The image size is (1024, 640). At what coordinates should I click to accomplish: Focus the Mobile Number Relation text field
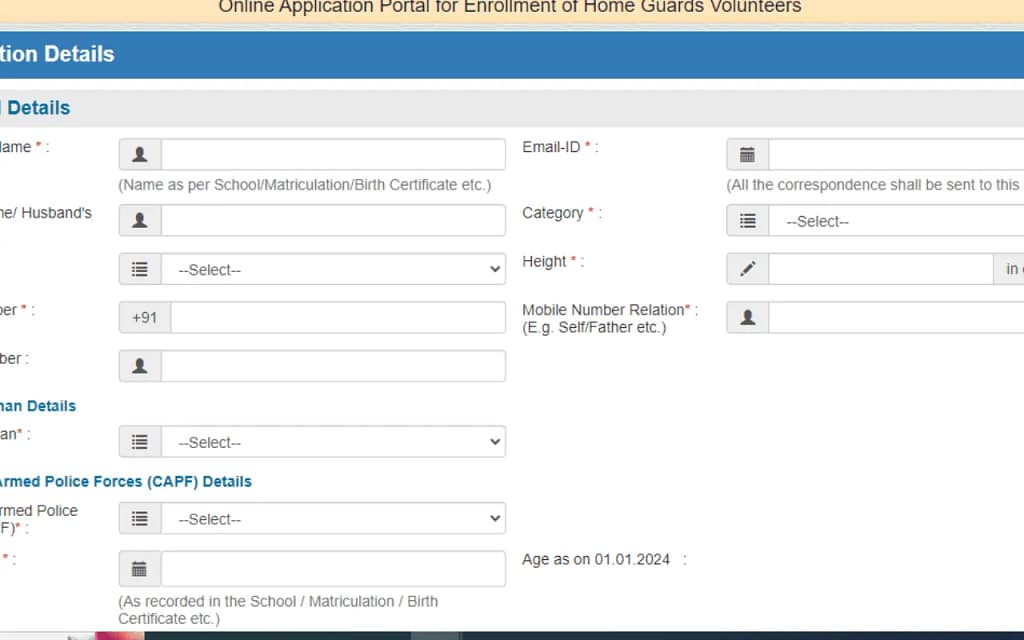tap(895, 318)
